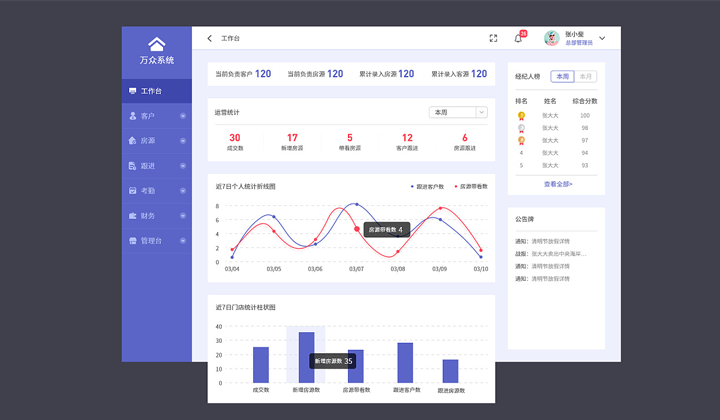Click the 工作台 header breadcrumb title

click(x=231, y=38)
